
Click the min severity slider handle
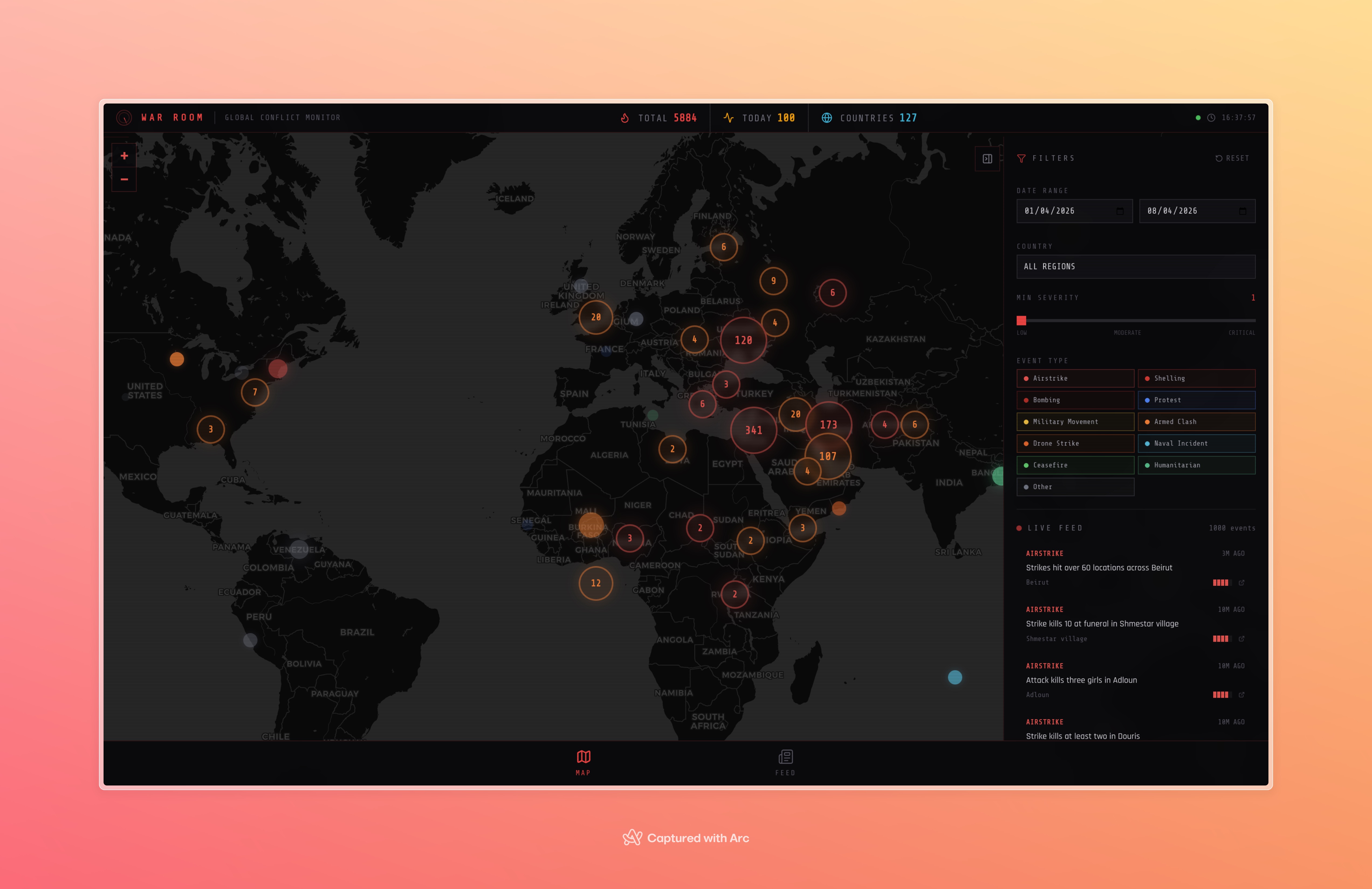1021,320
